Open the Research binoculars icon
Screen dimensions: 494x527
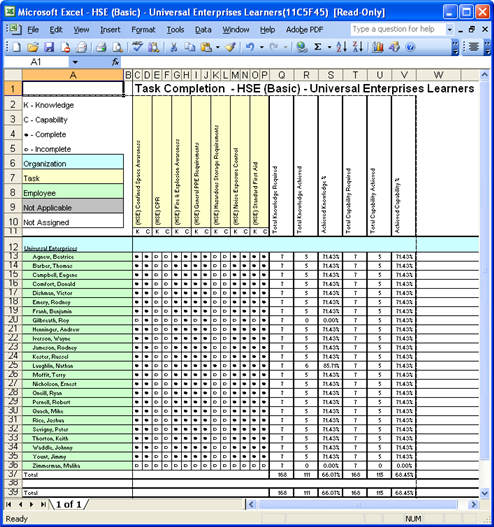[x=154, y=47]
